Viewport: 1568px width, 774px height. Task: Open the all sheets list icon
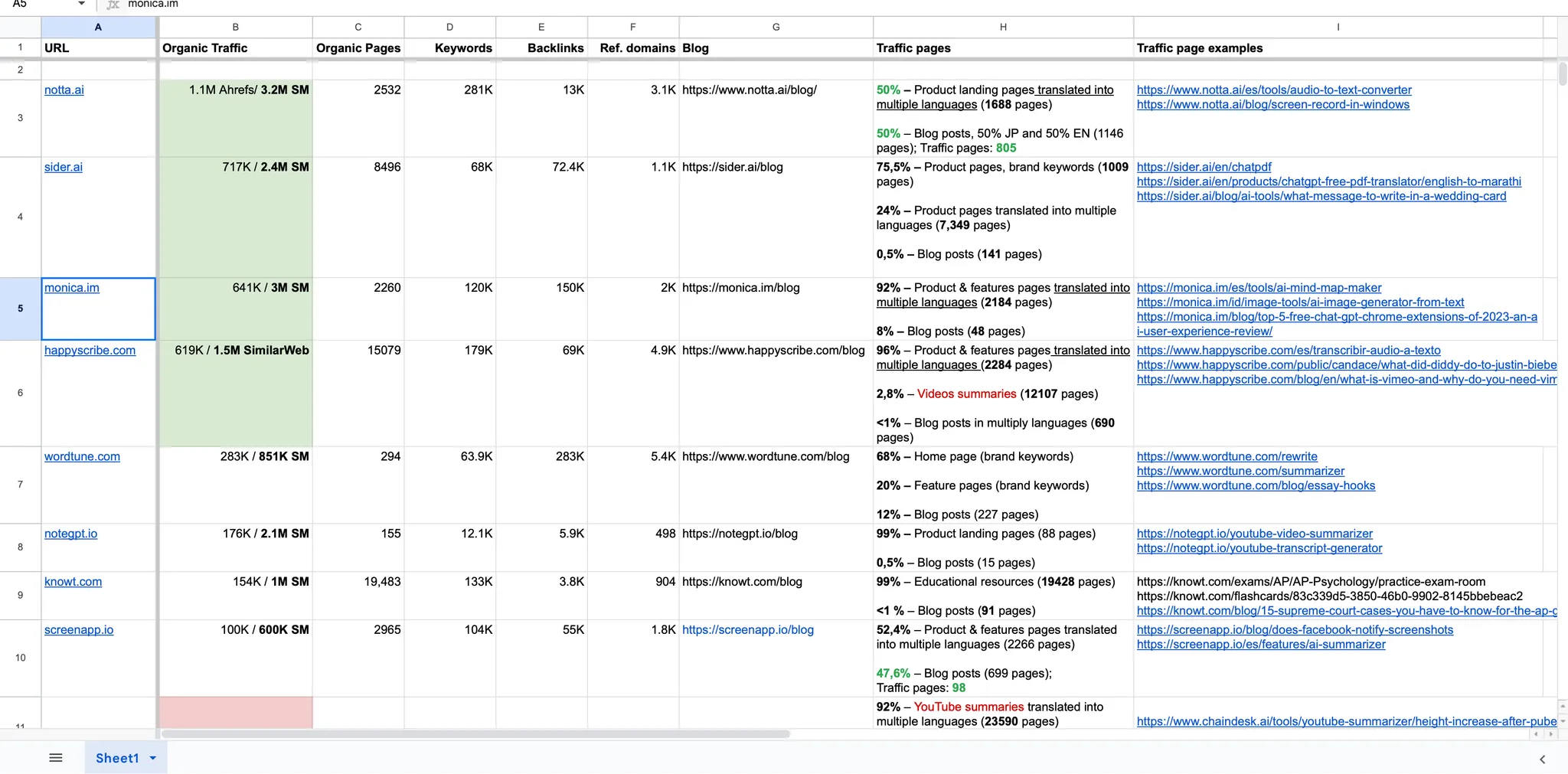tap(55, 758)
